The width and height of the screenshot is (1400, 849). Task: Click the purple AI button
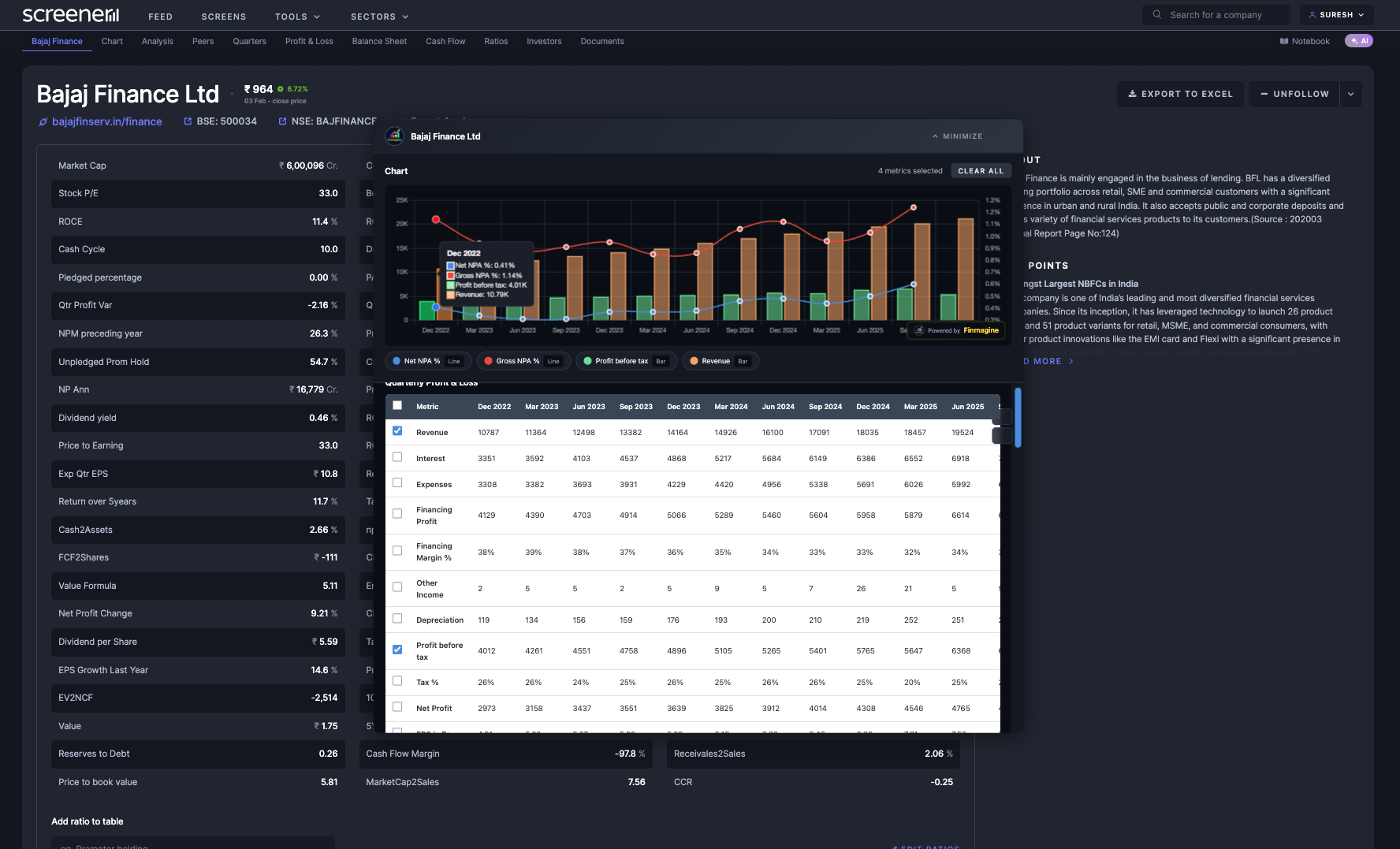click(1359, 40)
